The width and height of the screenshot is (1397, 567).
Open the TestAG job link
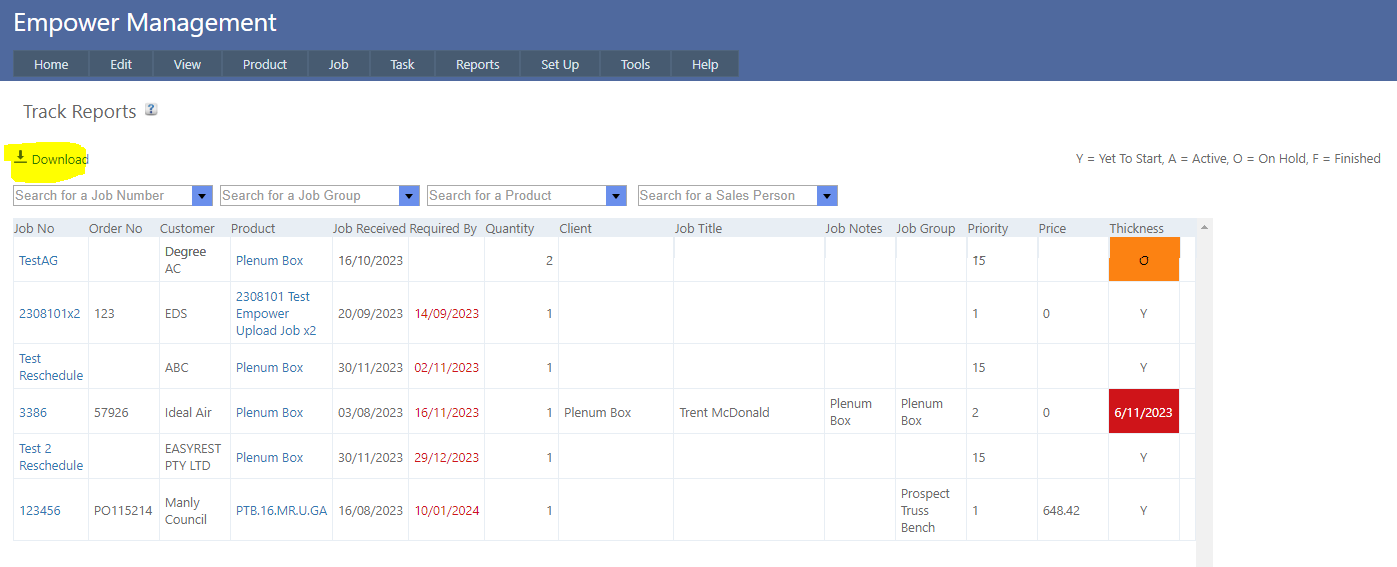click(x=38, y=260)
